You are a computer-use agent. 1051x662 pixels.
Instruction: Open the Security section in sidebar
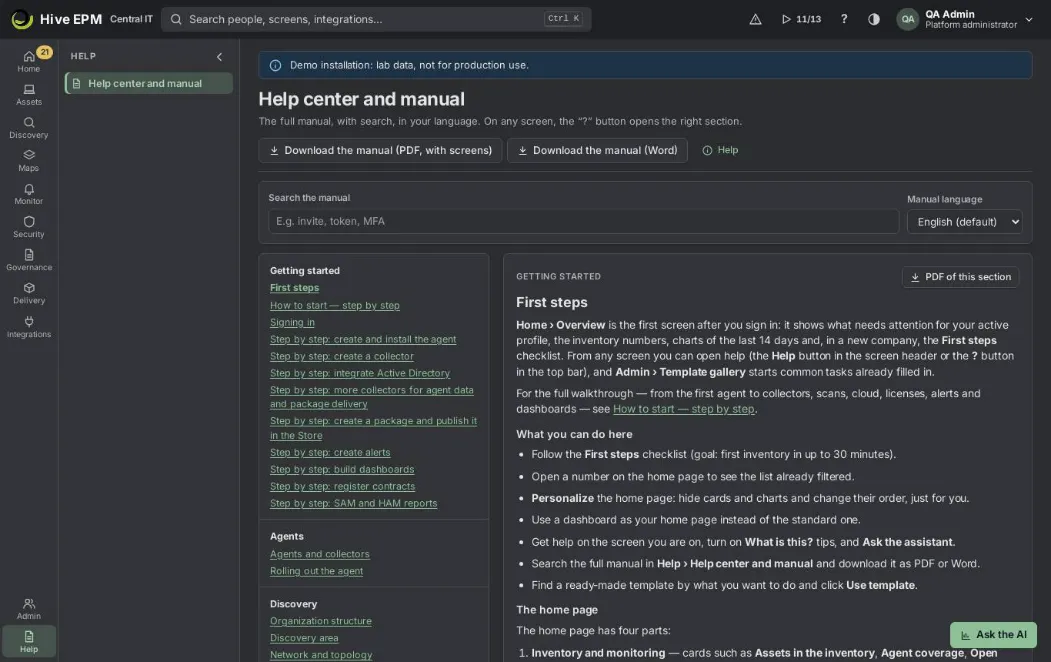tap(28, 227)
